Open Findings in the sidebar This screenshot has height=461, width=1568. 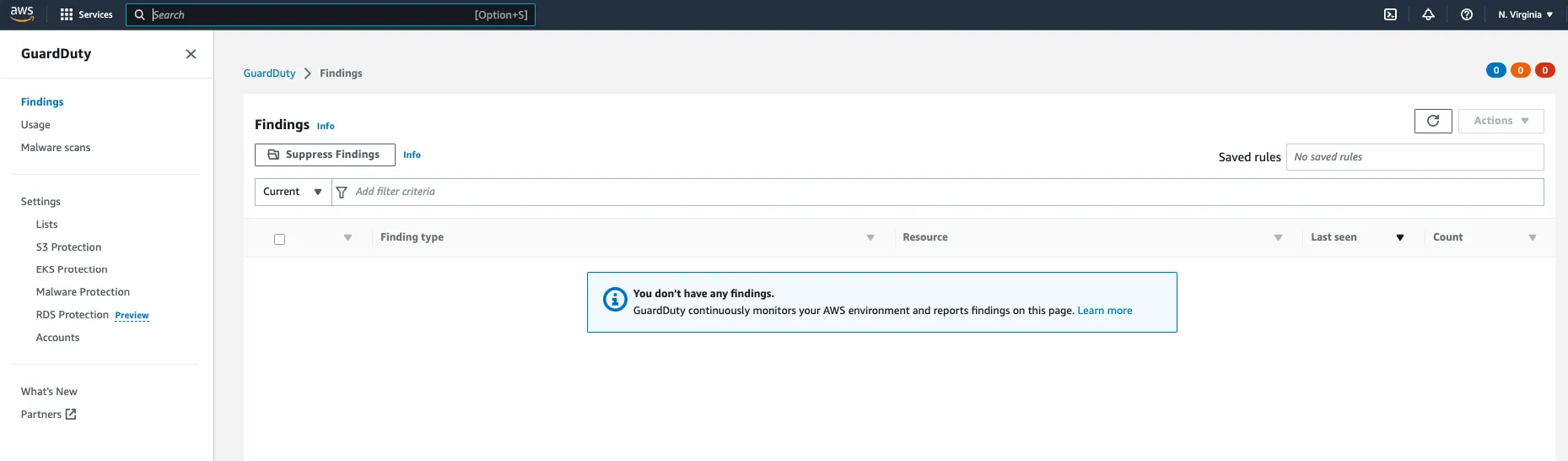pyautogui.click(x=42, y=102)
